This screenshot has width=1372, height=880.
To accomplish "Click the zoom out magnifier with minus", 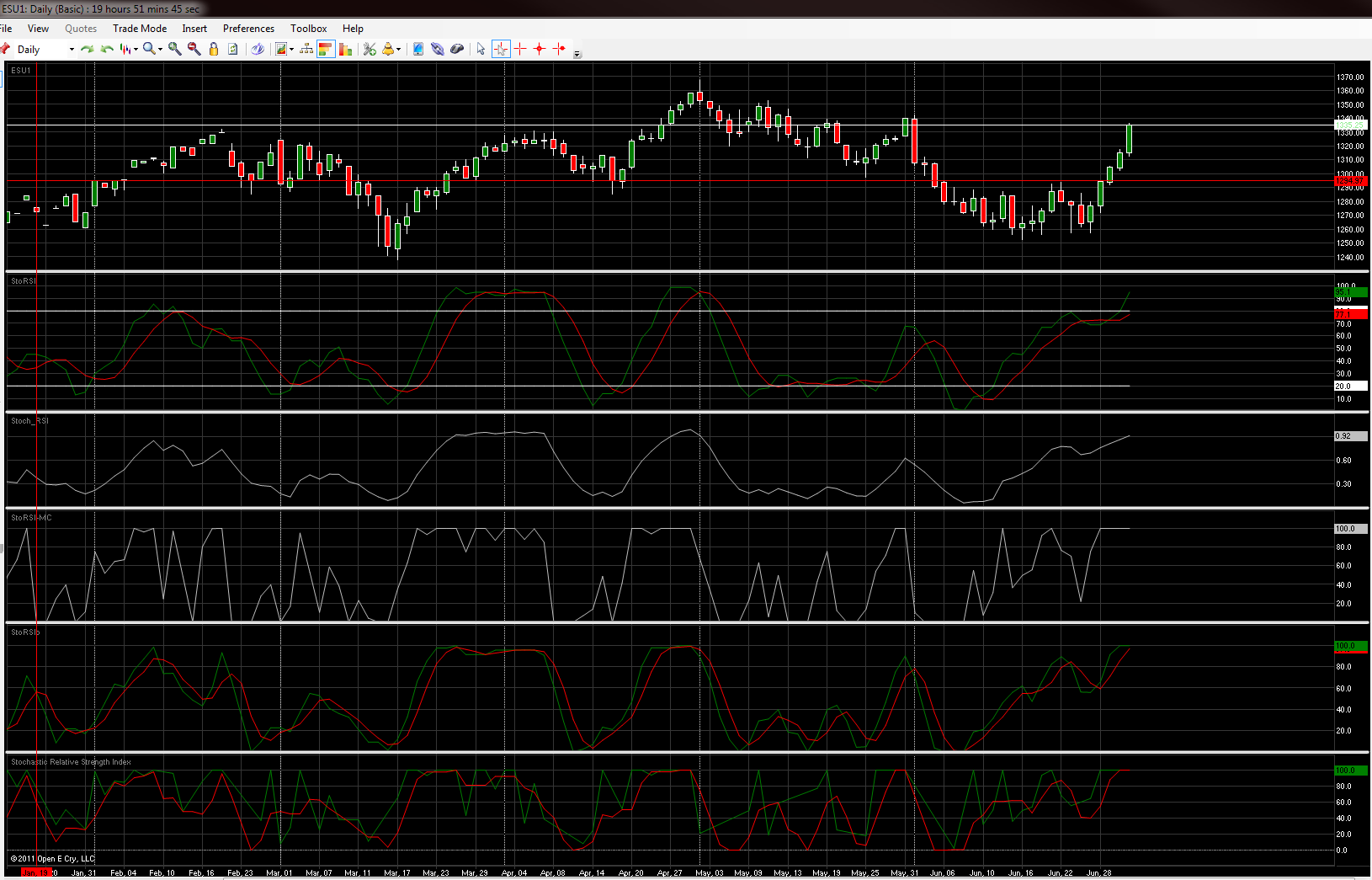I will [194, 50].
